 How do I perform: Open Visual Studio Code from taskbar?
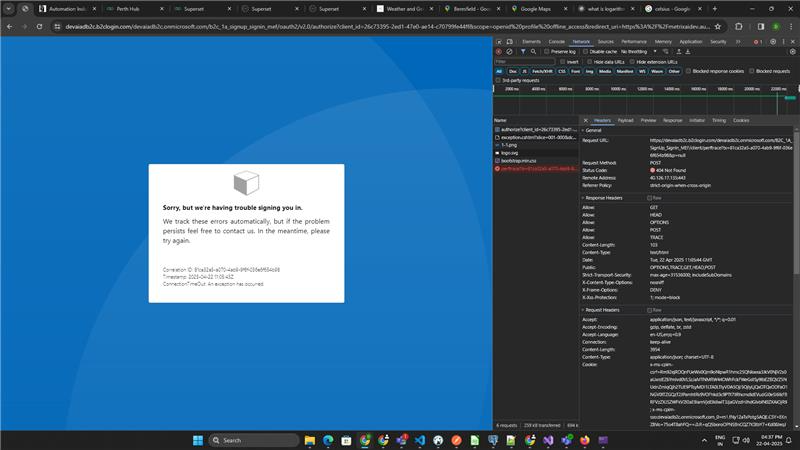(x=419, y=440)
